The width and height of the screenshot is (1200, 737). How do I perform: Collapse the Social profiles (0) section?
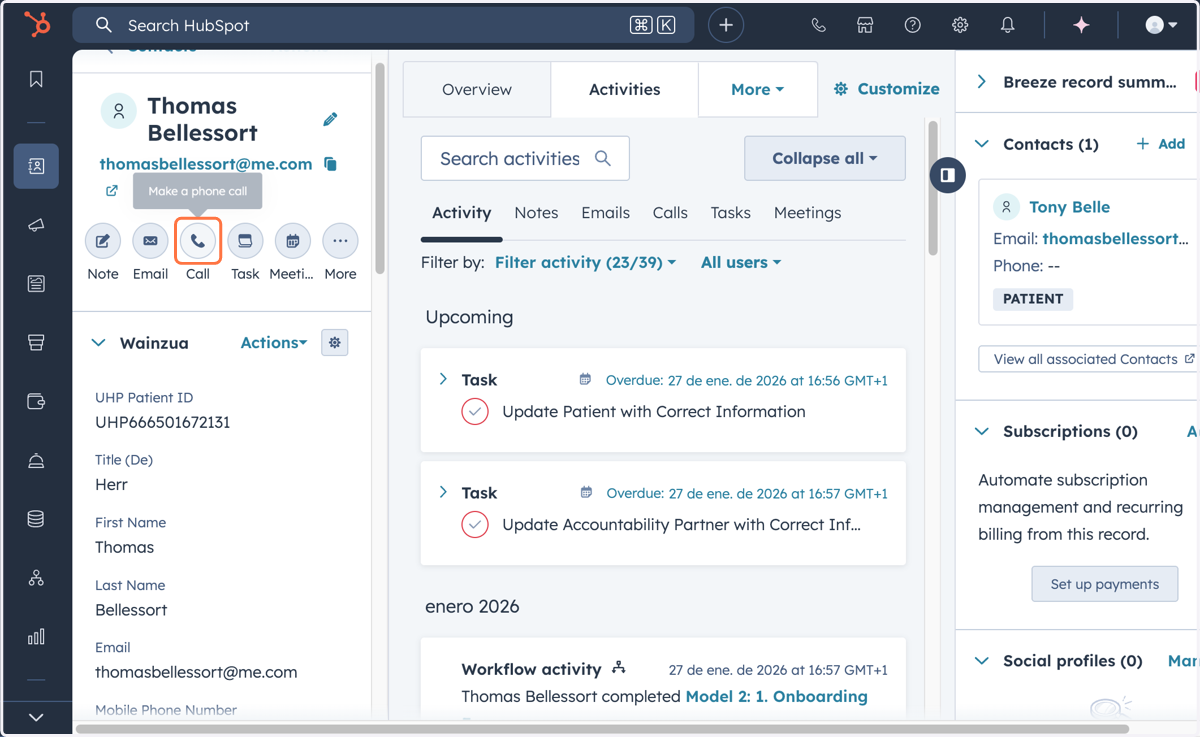(982, 661)
